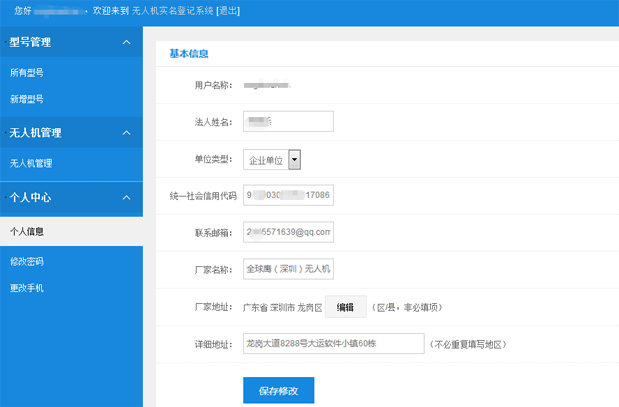619x407 pixels.
Task: Collapse the 无人机管理 section chevron
Action: coord(126,133)
